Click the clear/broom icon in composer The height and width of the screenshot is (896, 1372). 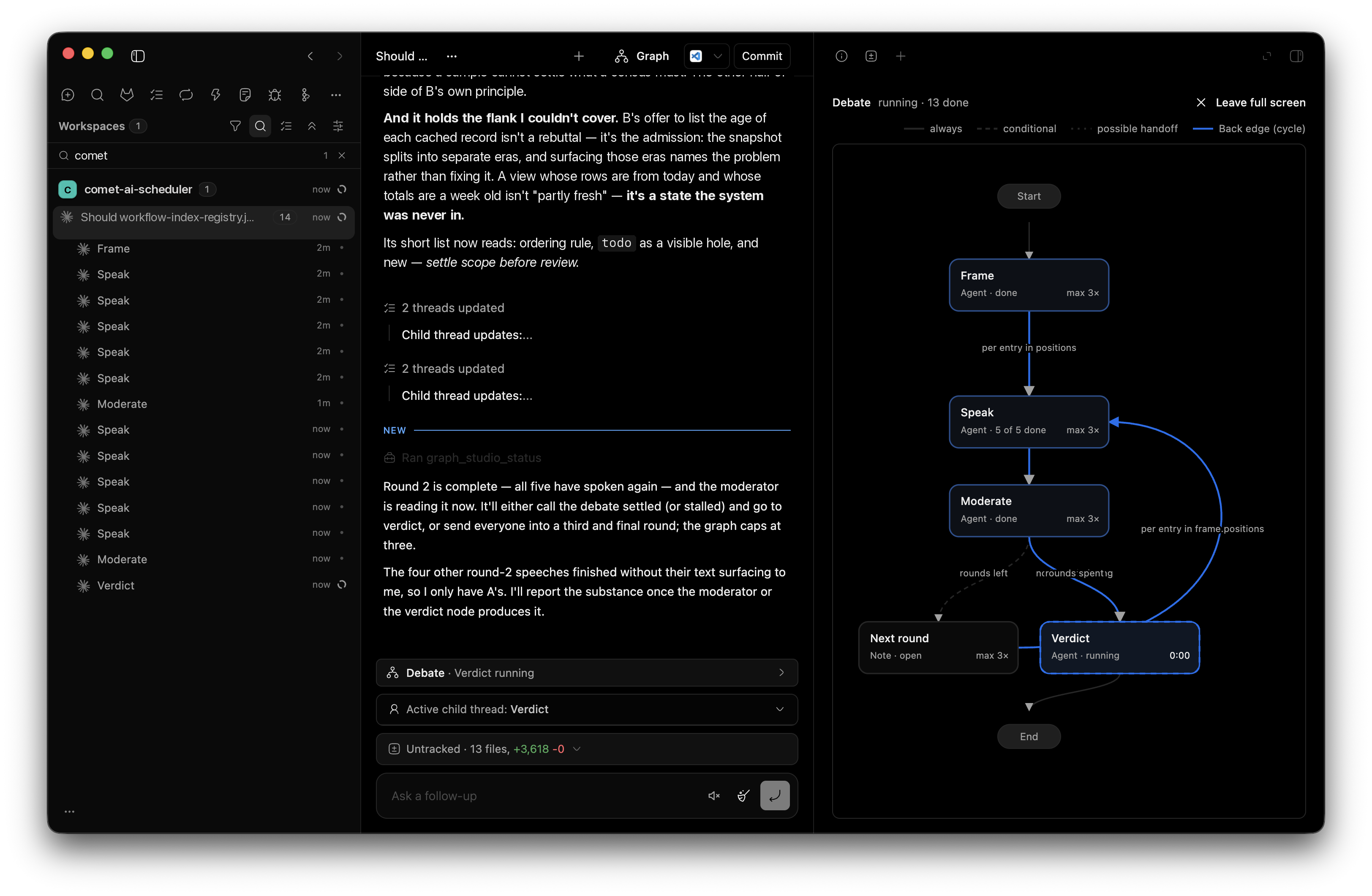743,796
